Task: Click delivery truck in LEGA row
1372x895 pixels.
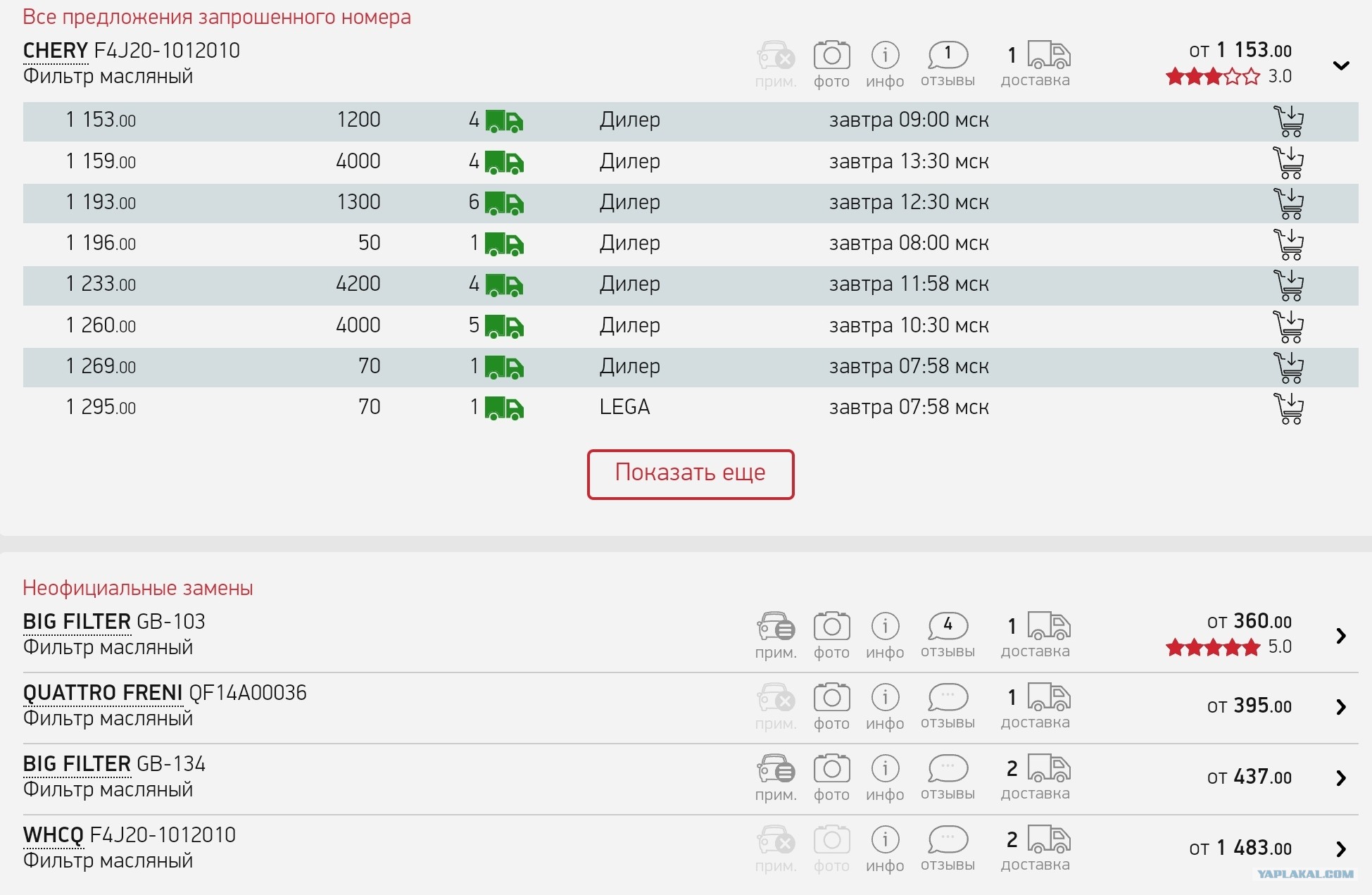Action: (x=504, y=408)
